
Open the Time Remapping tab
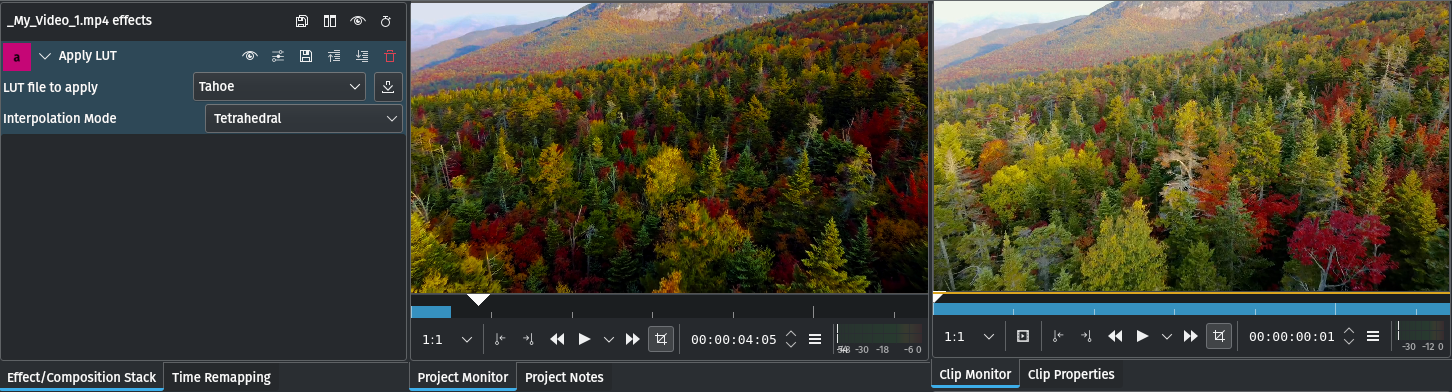[x=221, y=377]
